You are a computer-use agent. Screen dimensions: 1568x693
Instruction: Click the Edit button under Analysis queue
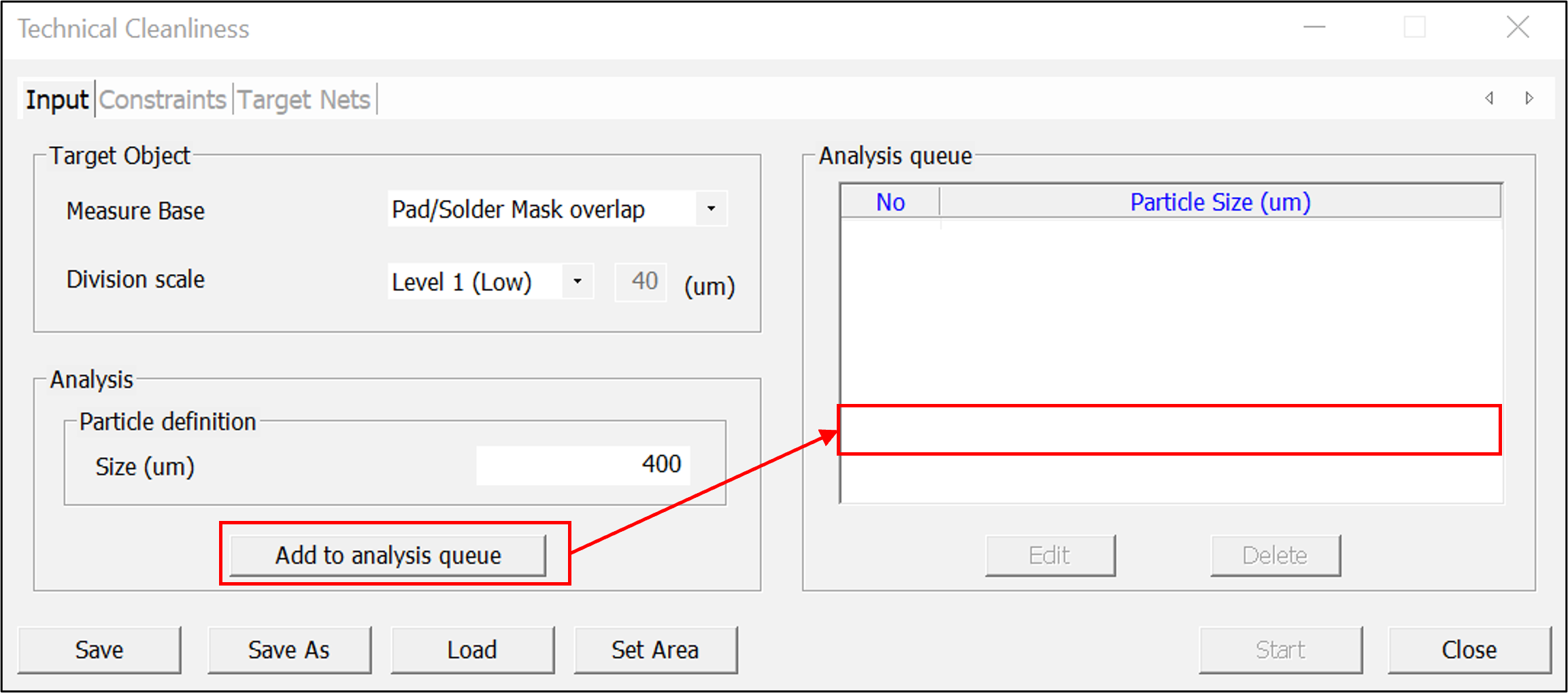[x=1050, y=556]
